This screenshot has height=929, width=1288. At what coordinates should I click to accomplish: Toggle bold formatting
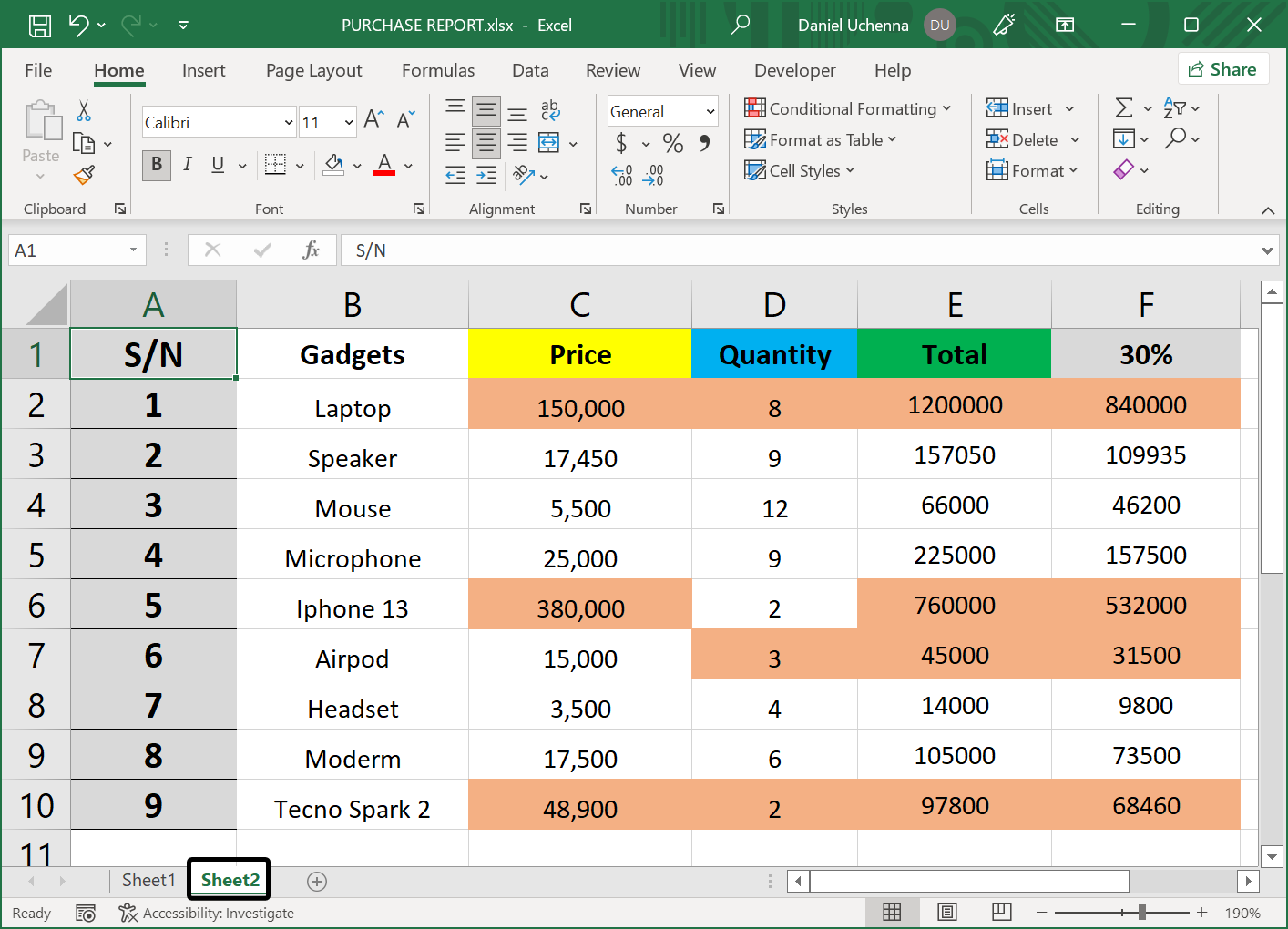pyautogui.click(x=155, y=166)
